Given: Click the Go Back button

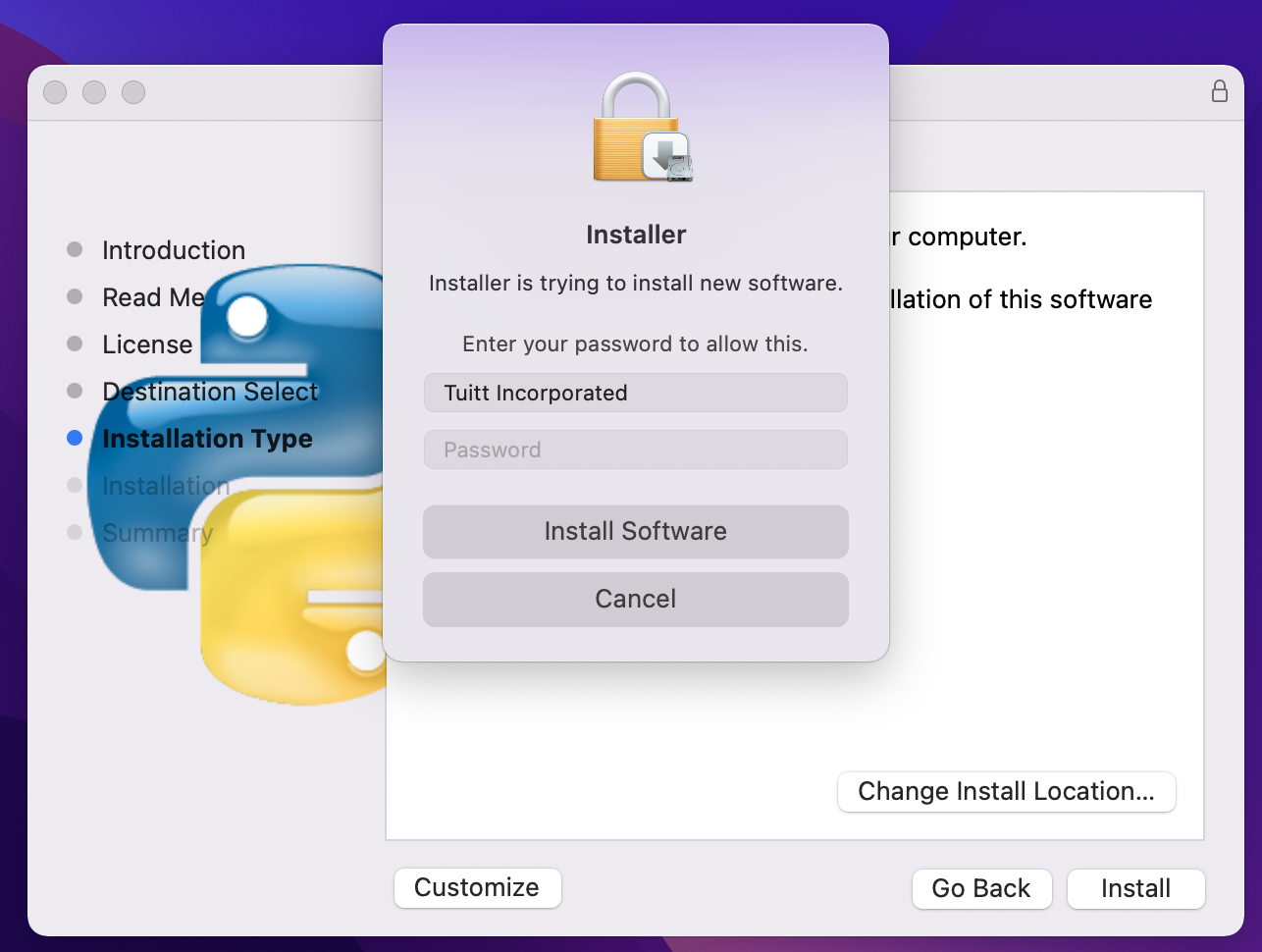Looking at the screenshot, I should tap(981, 889).
